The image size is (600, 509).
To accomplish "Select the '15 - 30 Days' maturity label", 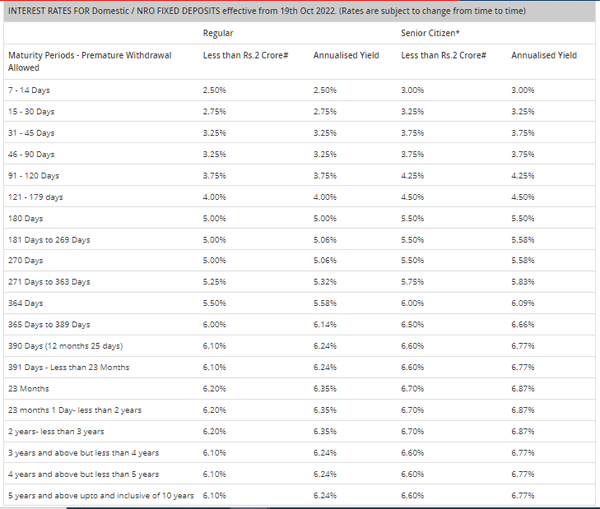I will [31, 111].
